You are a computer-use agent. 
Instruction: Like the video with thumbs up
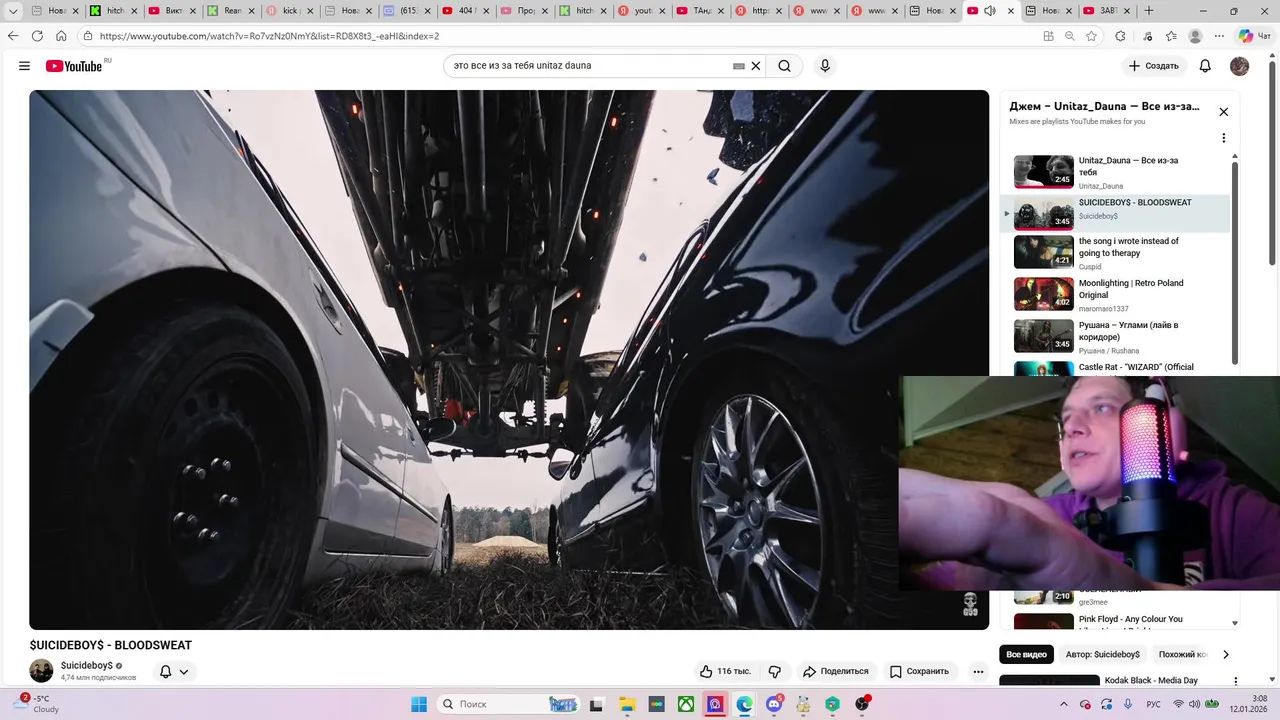(x=724, y=671)
